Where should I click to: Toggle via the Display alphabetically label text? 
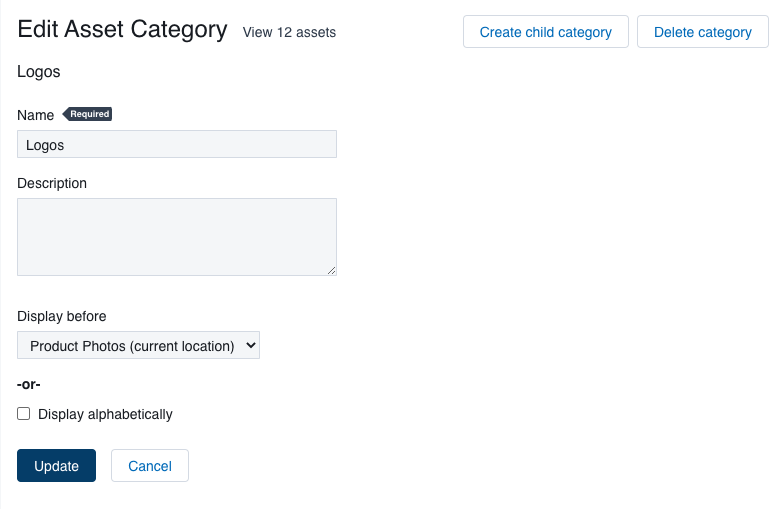[x=105, y=414]
